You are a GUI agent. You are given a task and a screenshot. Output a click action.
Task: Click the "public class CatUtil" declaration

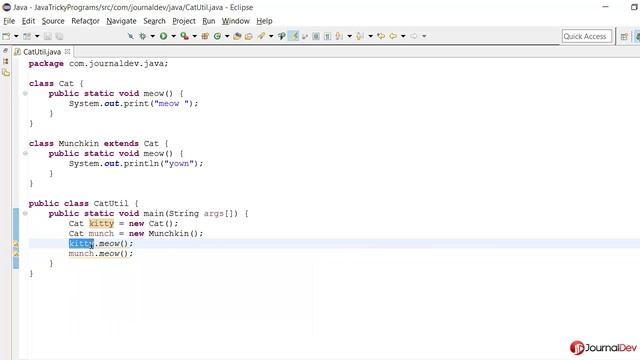point(83,203)
